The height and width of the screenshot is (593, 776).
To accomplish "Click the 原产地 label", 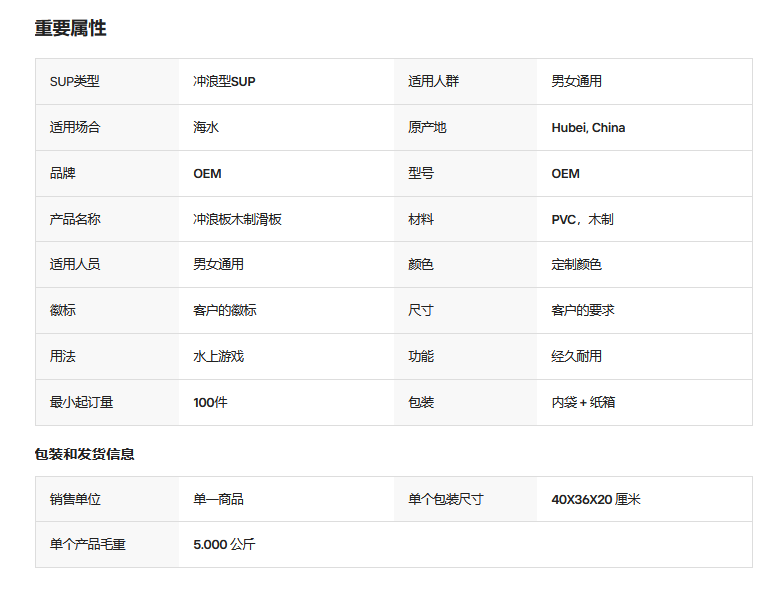I will (427, 128).
